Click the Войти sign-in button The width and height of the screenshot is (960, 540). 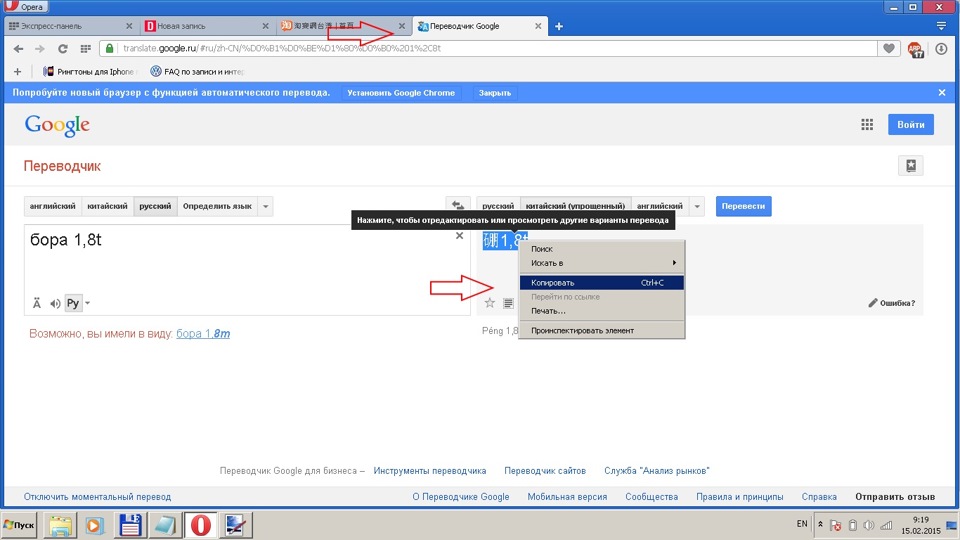click(910, 124)
